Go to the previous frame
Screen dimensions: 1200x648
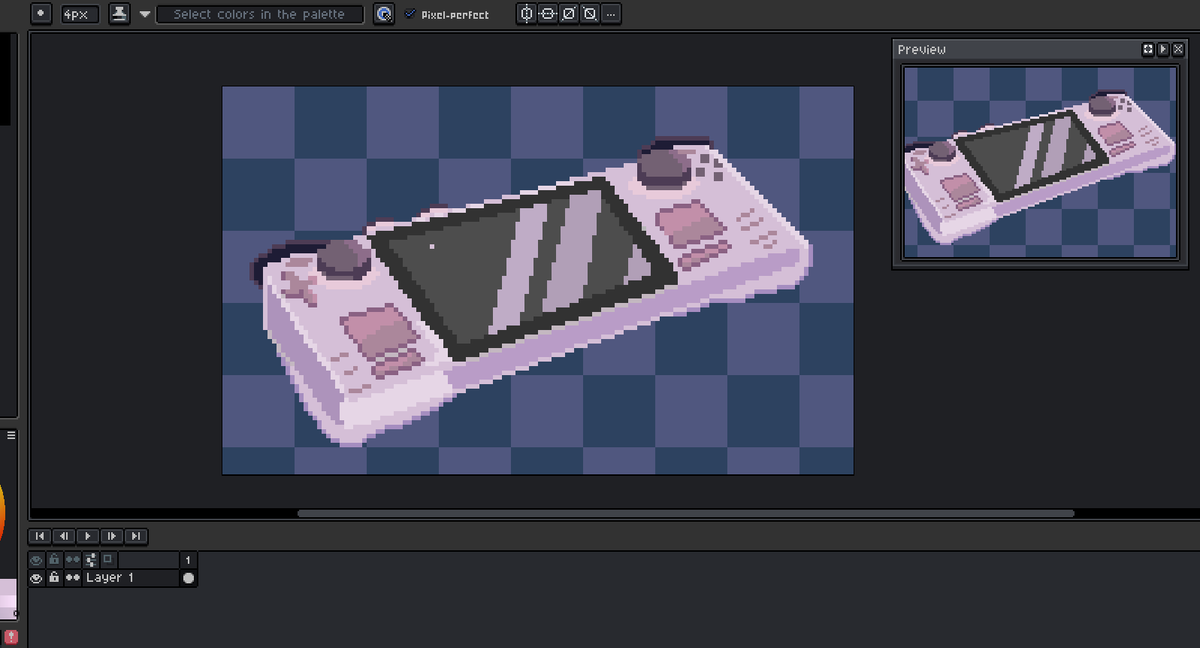click(64, 536)
